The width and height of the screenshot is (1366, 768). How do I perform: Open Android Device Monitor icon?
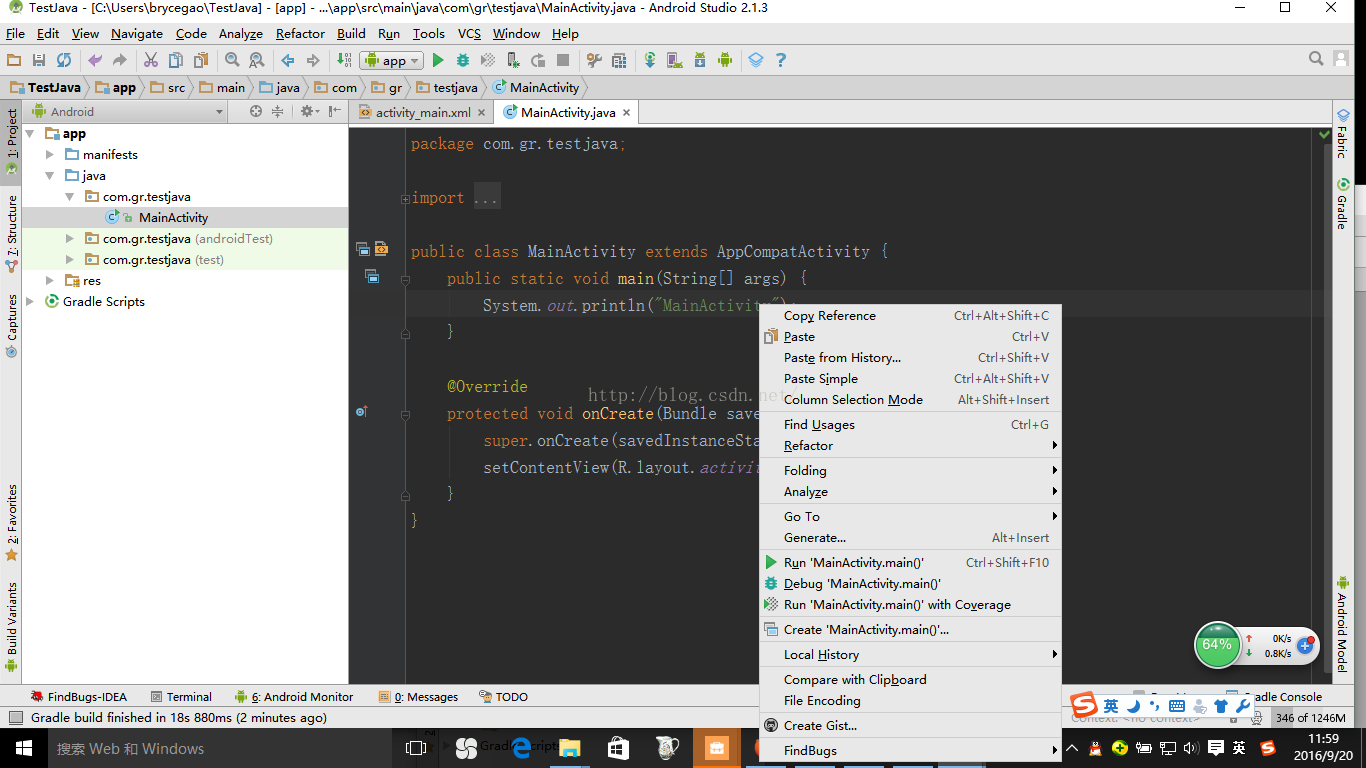725,60
